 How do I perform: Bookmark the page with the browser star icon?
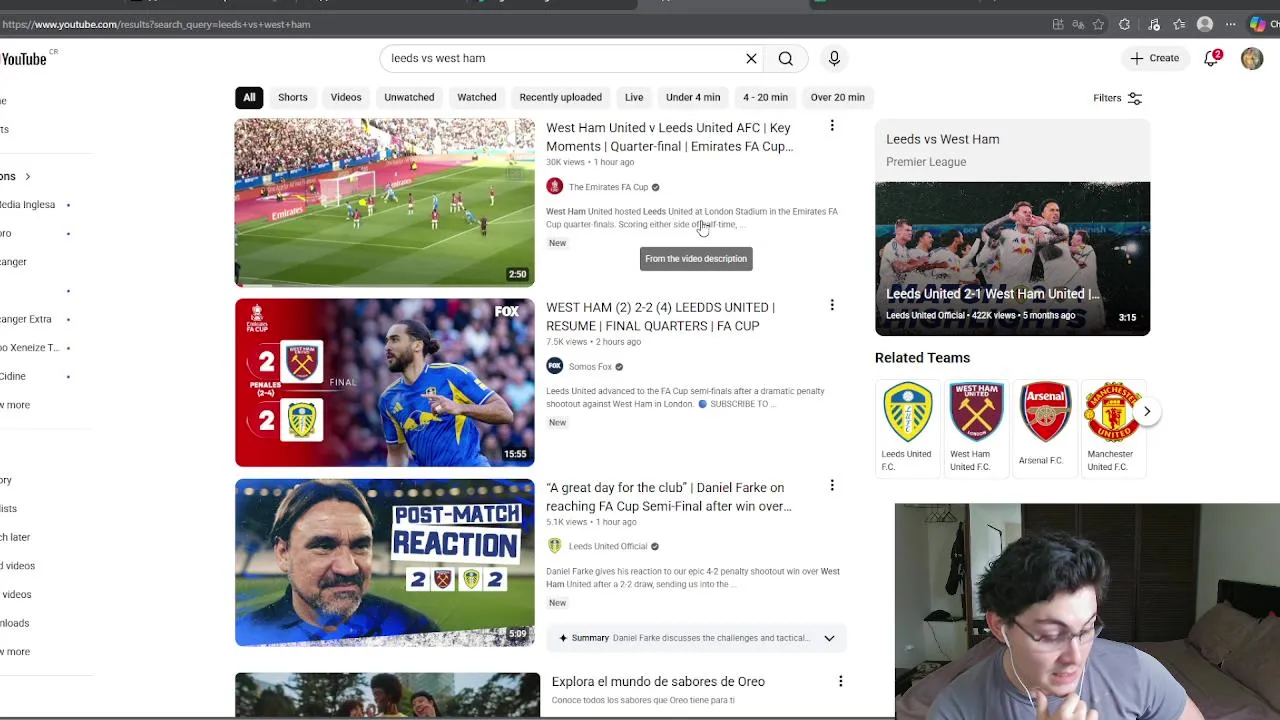point(1098,24)
